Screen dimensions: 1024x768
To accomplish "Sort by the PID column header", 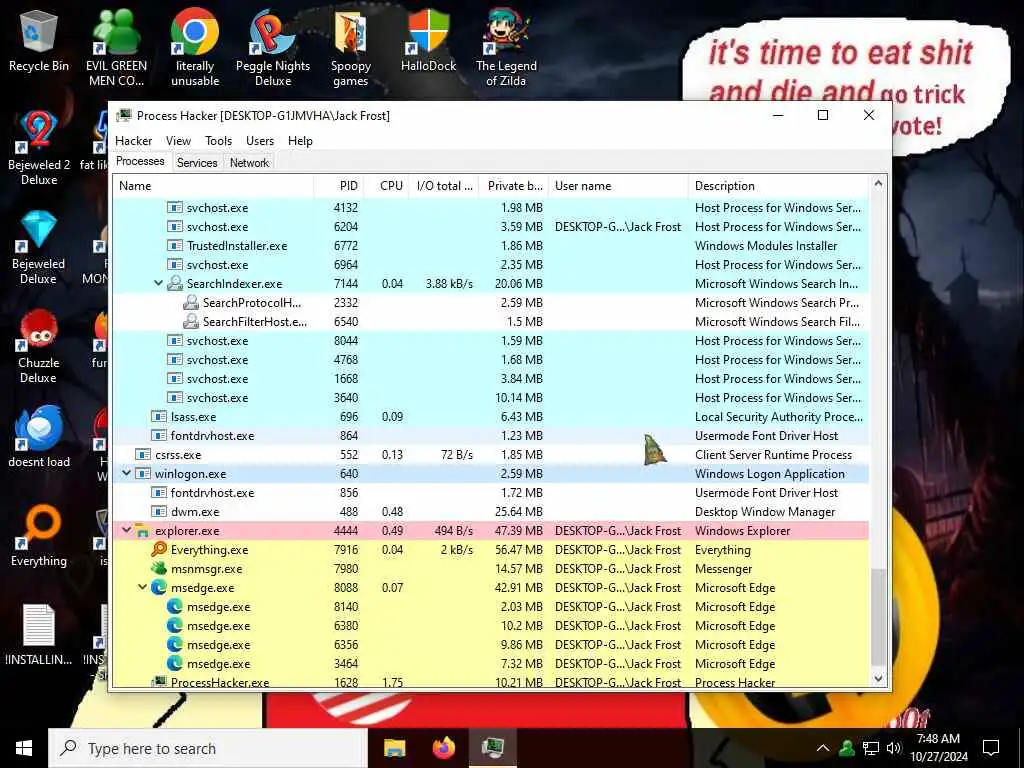I will click(339, 185).
